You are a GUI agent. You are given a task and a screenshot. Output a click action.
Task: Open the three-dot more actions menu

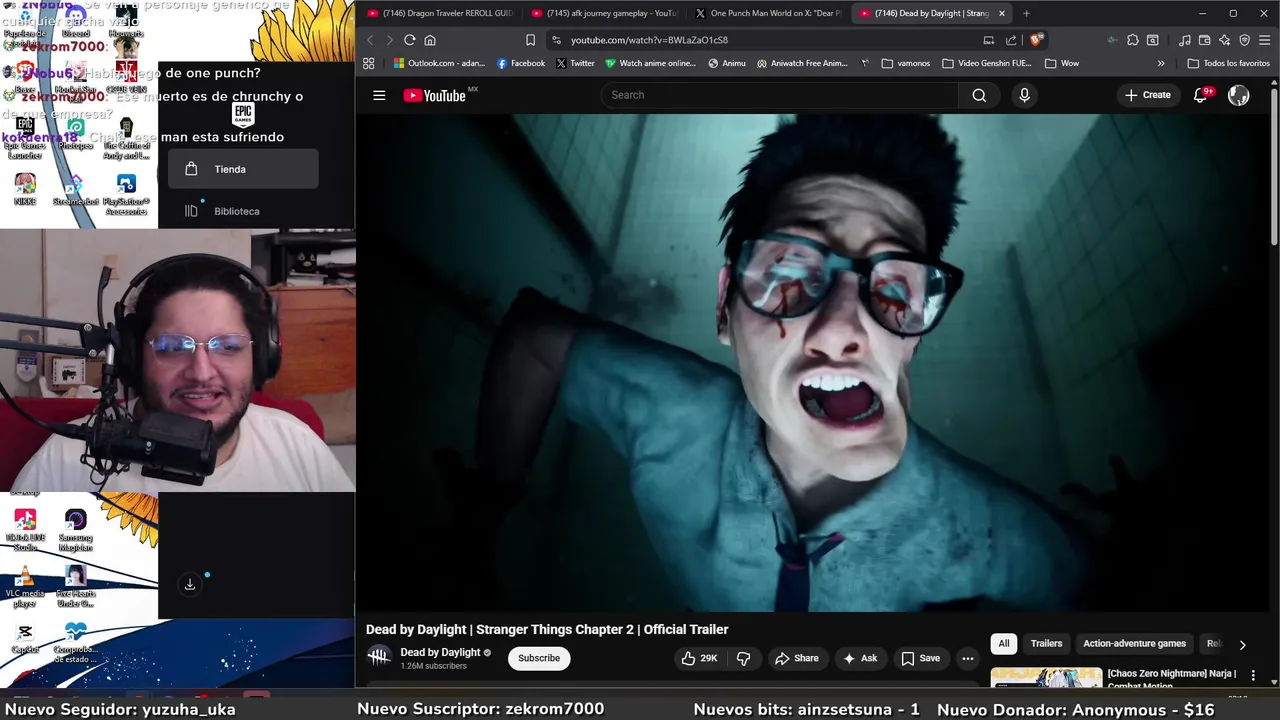[967, 658]
